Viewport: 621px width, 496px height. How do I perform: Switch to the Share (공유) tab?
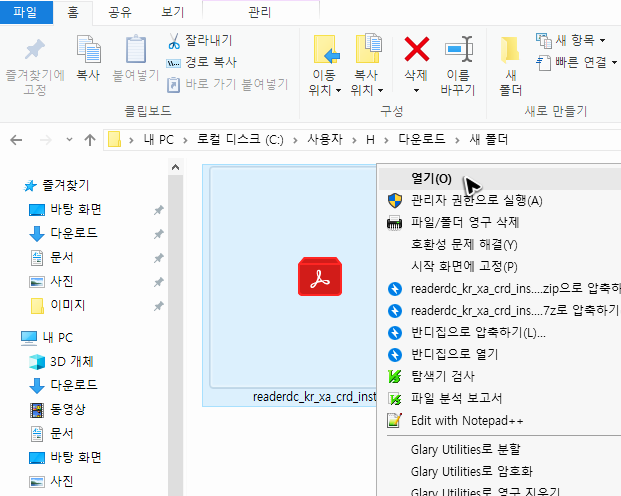pyautogui.click(x=120, y=12)
